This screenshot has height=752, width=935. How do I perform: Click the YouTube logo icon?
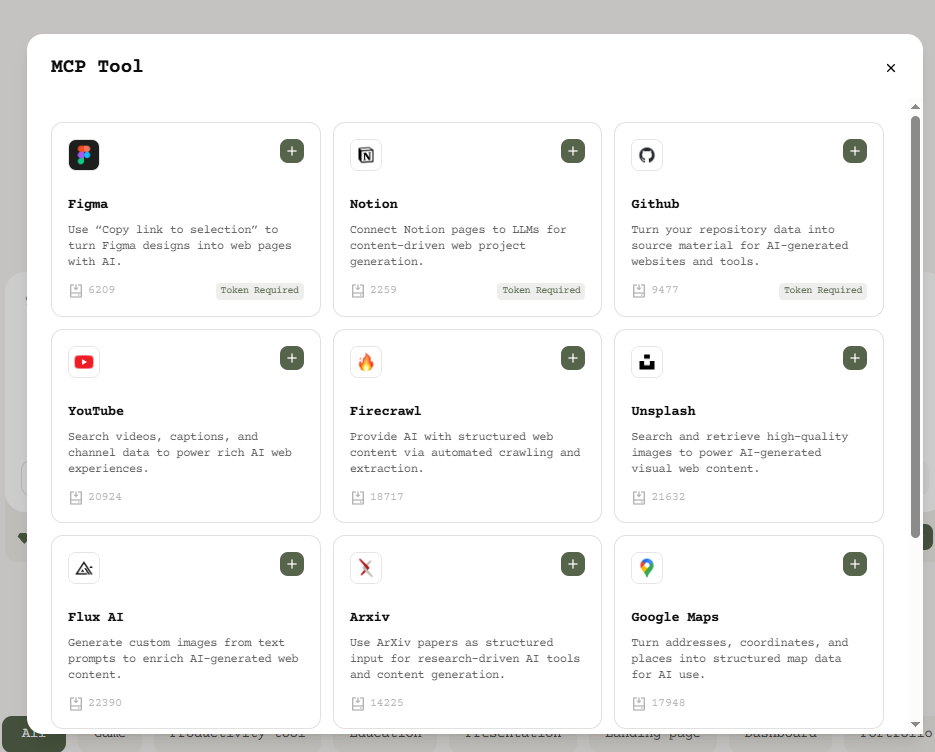pos(84,362)
